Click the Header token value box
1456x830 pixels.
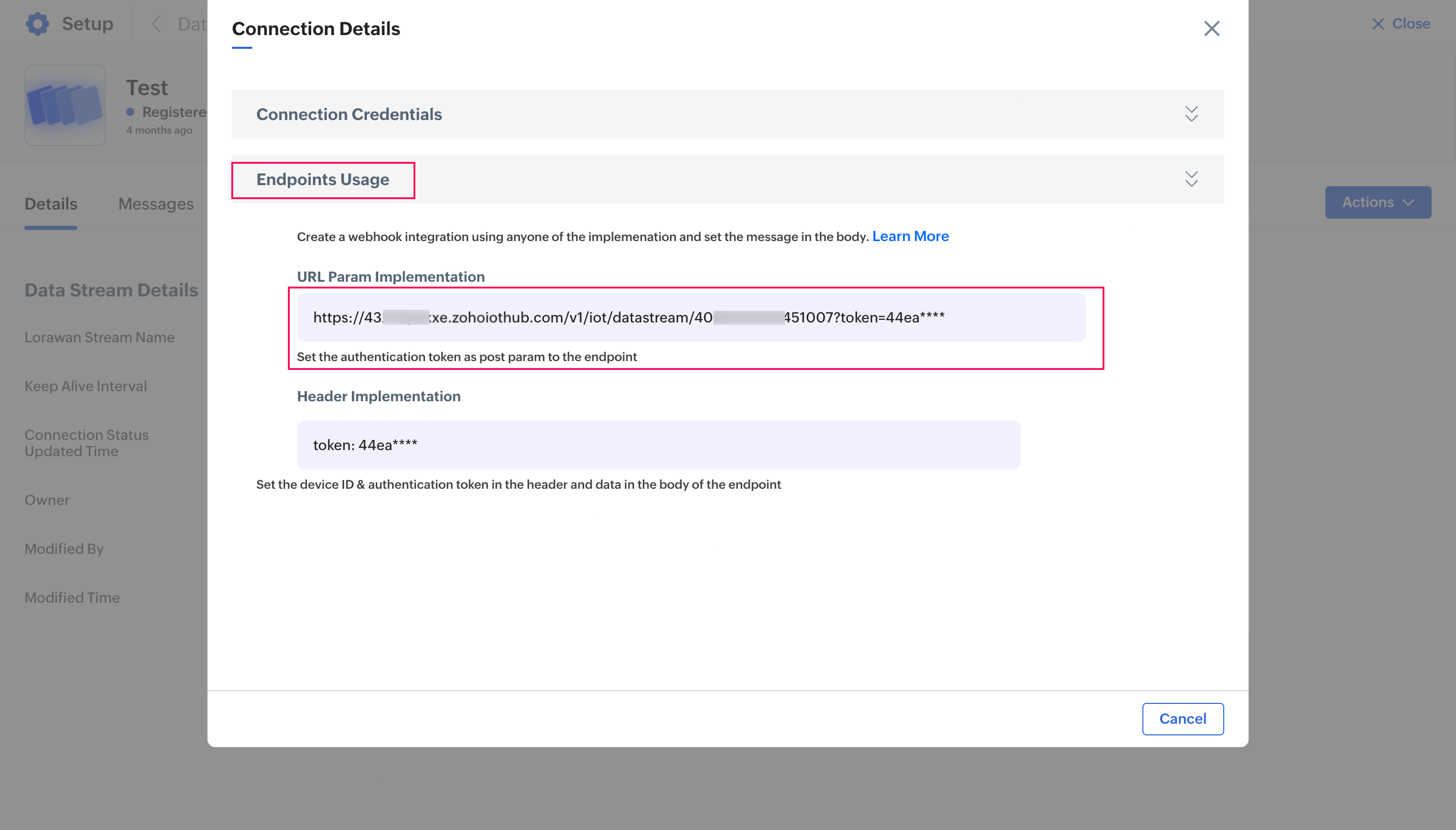(658, 444)
